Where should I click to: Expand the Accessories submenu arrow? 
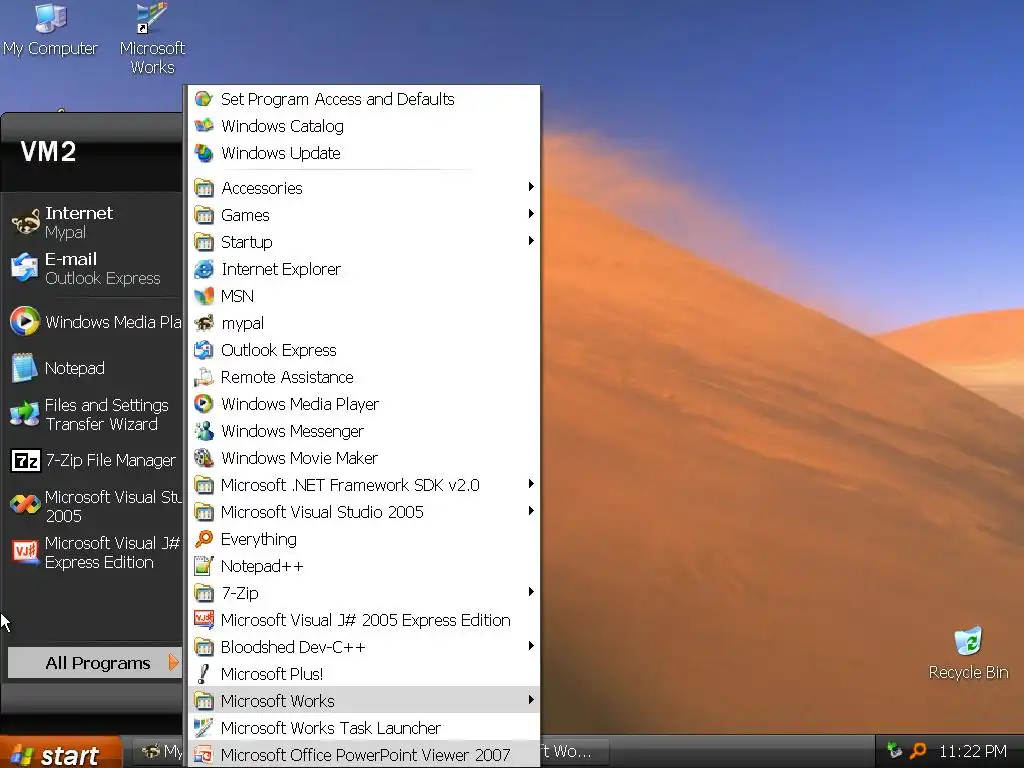[x=531, y=187]
